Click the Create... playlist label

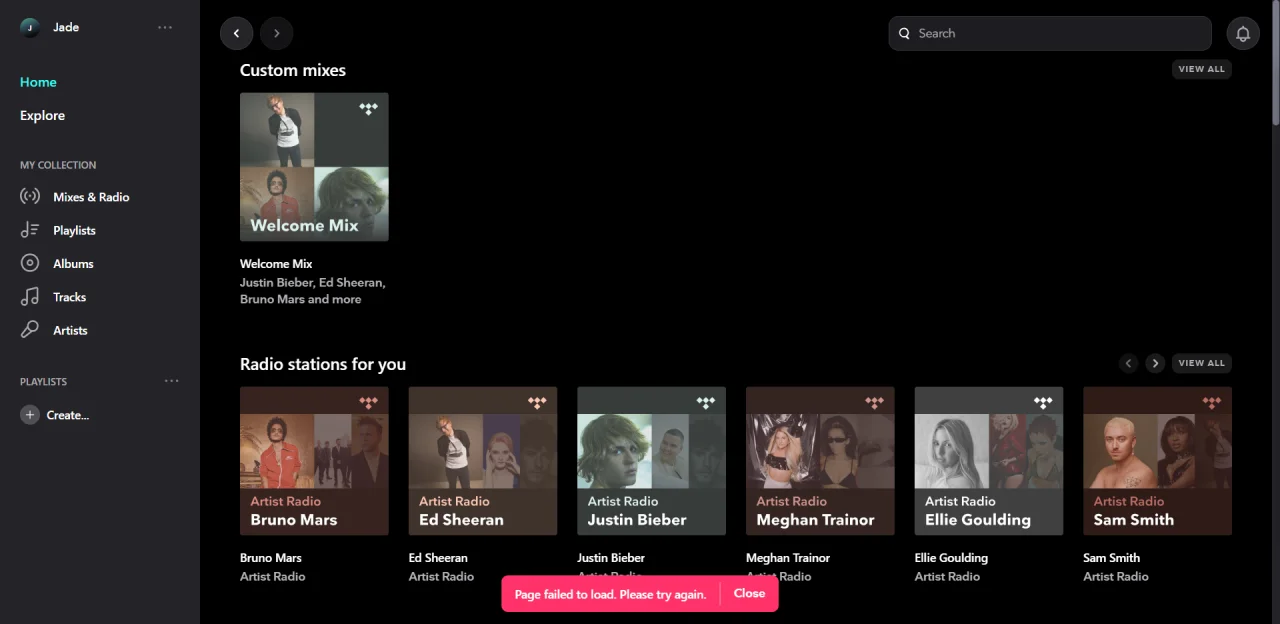pyautogui.click(x=68, y=415)
